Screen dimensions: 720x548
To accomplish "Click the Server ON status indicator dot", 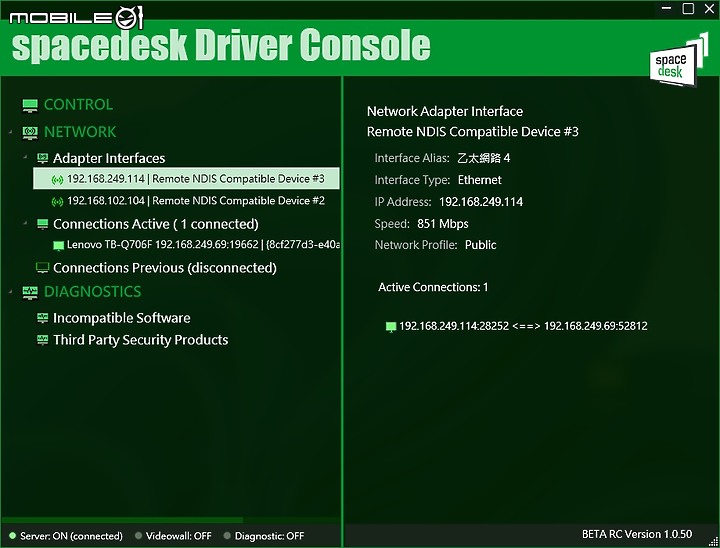I will [x=12, y=536].
